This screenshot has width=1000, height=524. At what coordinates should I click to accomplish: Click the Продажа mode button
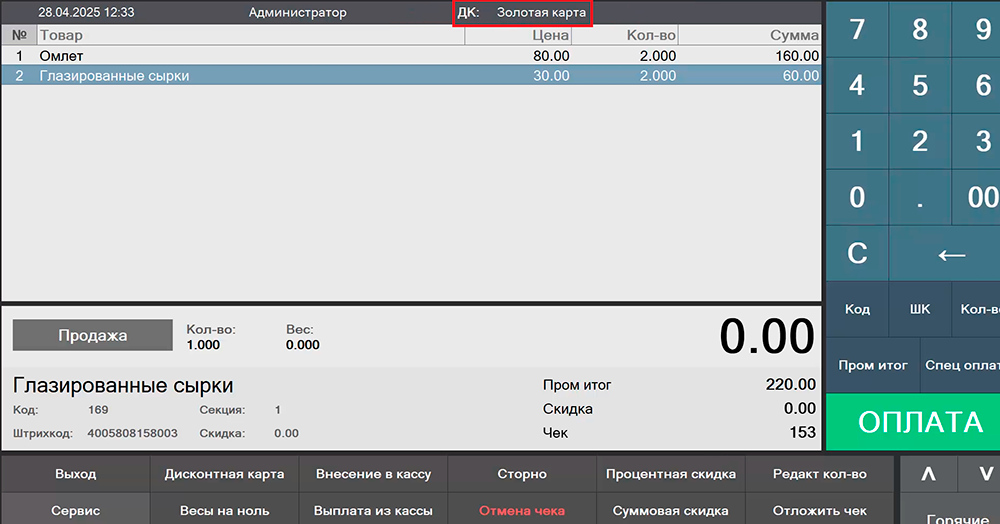click(x=92, y=335)
